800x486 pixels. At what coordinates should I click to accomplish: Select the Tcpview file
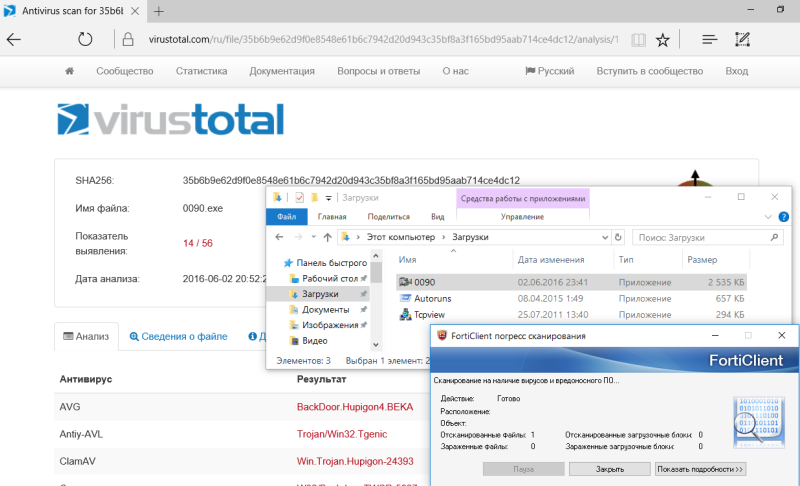click(571, 315)
